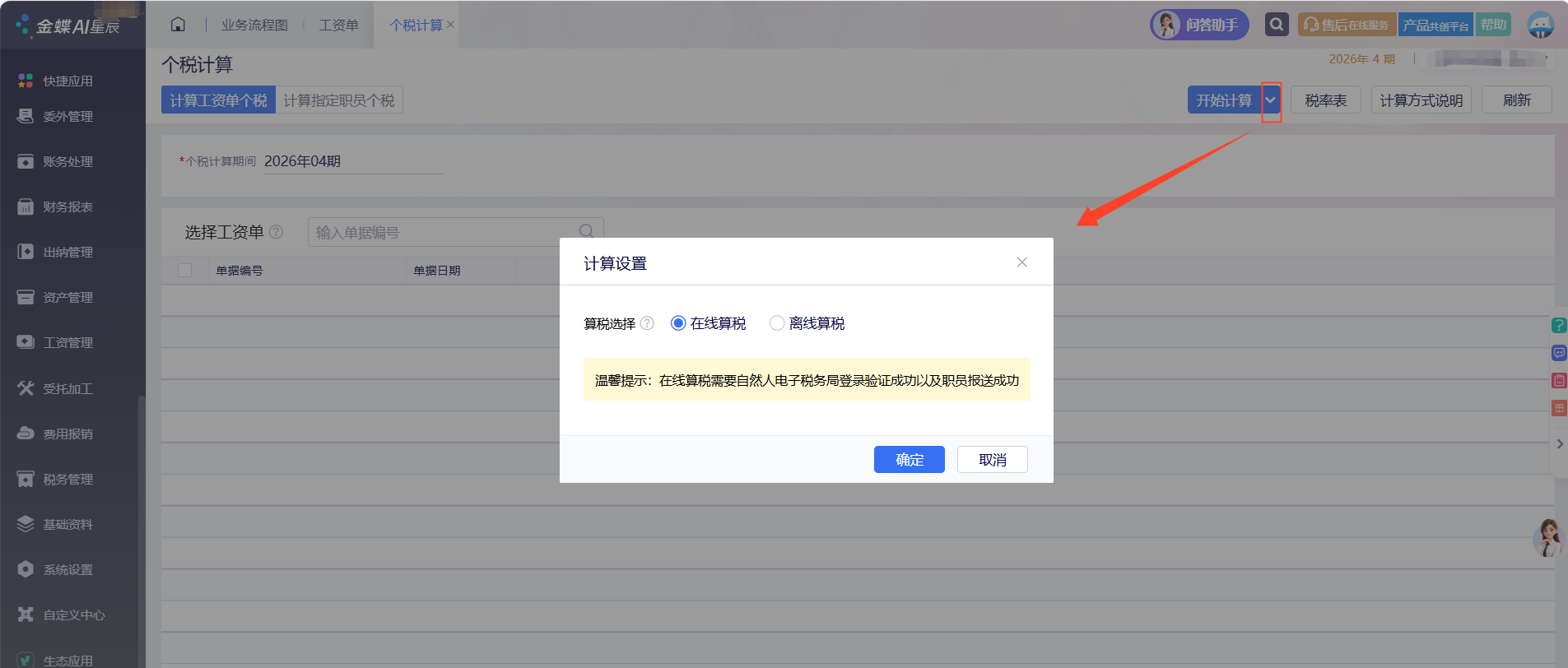Open 系统设置 module
Viewport: 1568px width, 668px height.
point(55,569)
